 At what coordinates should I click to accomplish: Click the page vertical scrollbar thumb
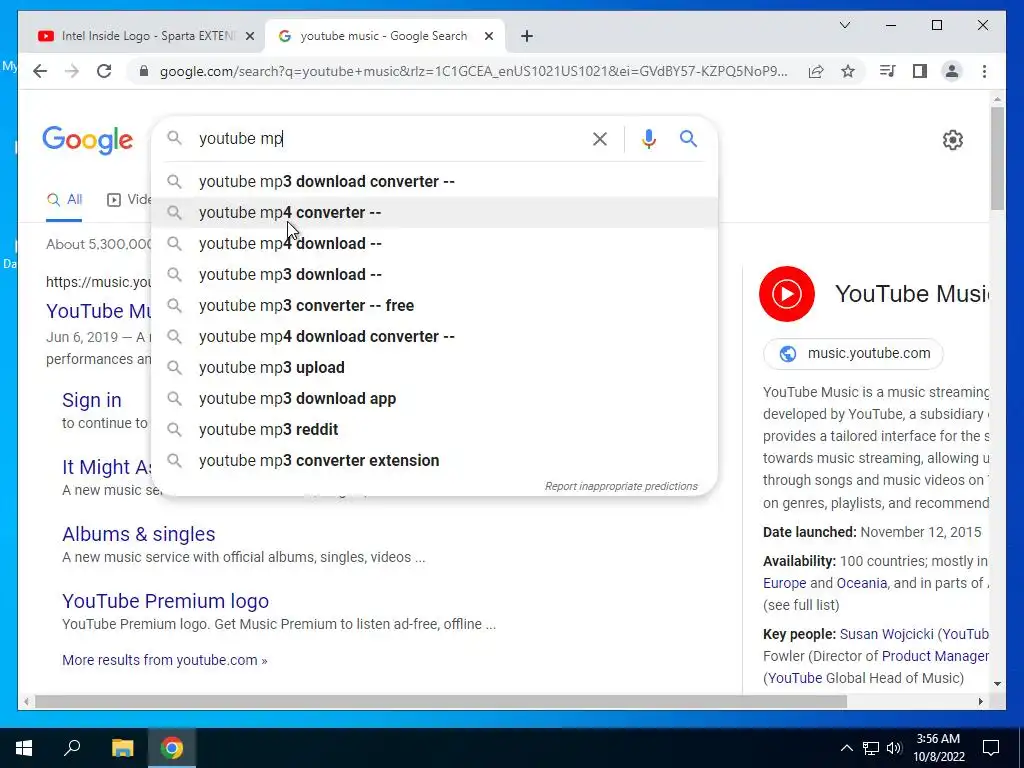997,159
